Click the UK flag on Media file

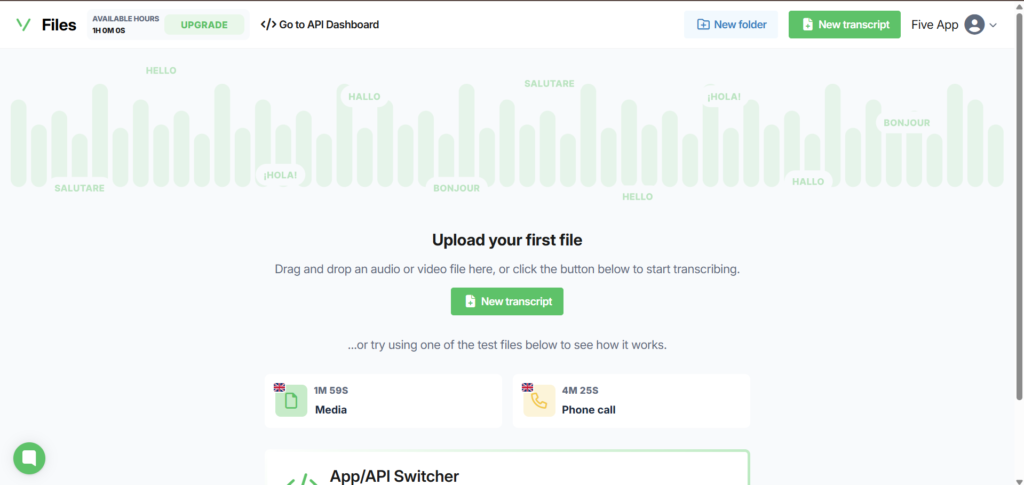click(279, 387)
